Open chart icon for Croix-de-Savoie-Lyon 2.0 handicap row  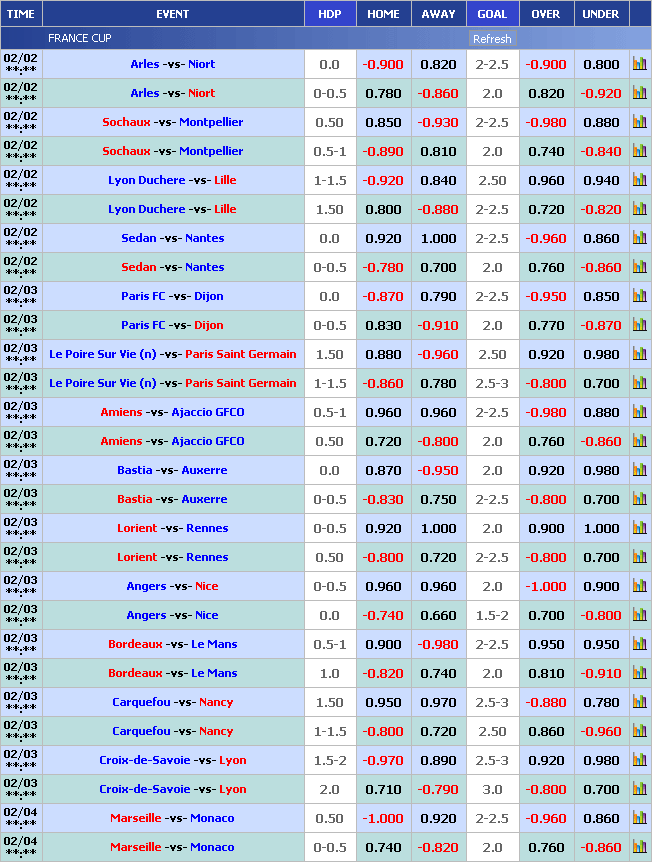[x=639, y=789]
